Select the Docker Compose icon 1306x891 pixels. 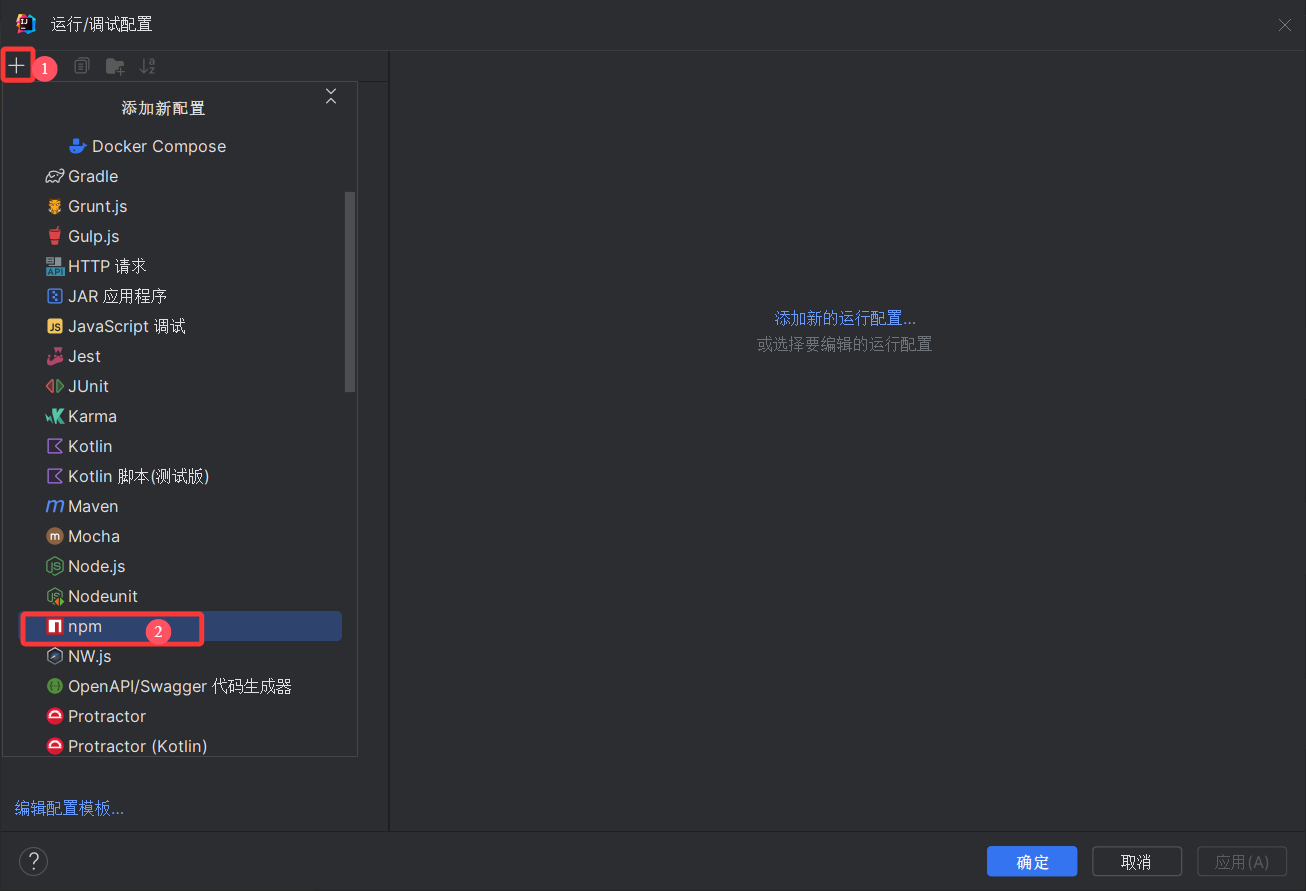[78, 146]
